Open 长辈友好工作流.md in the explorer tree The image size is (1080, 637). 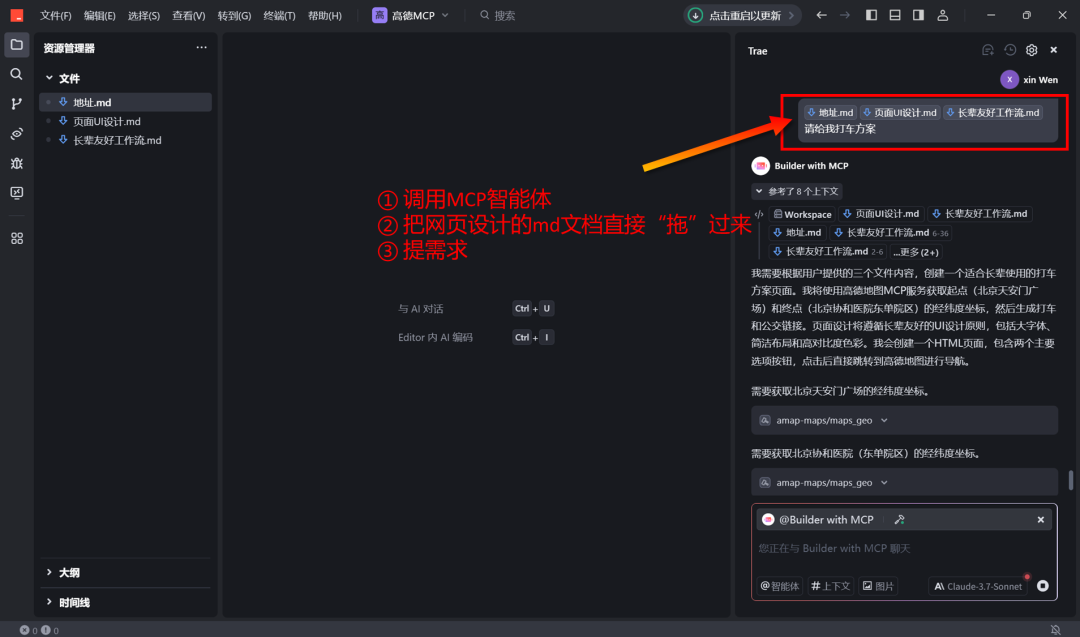click(125, 140)
